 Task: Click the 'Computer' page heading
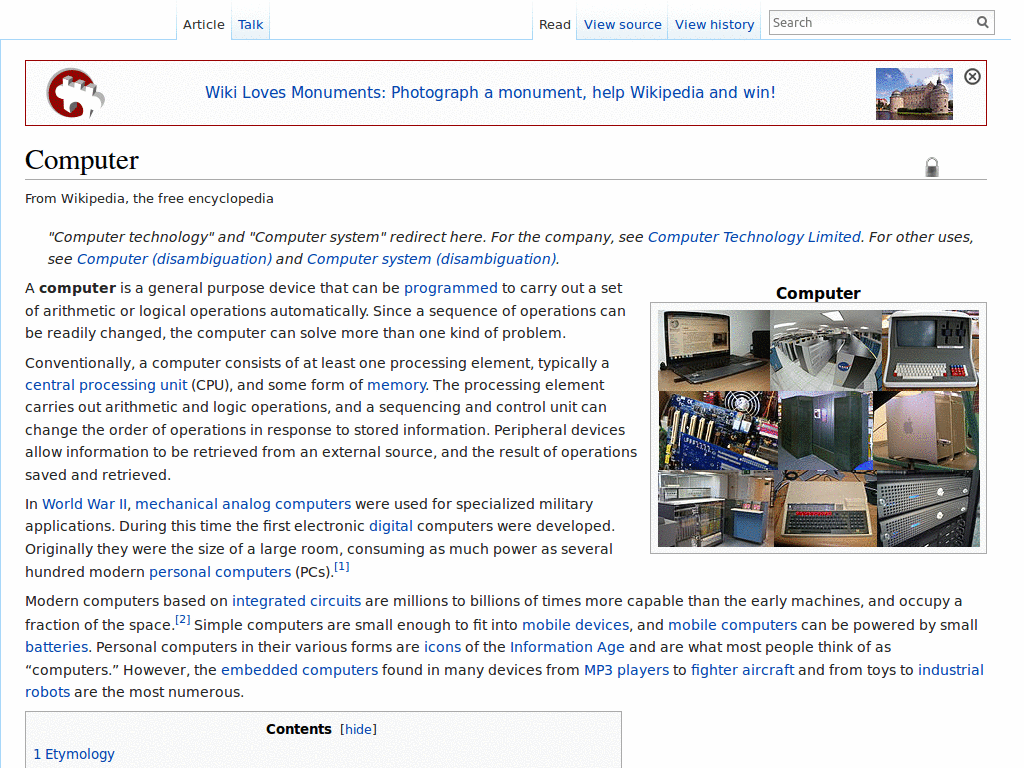82,160
